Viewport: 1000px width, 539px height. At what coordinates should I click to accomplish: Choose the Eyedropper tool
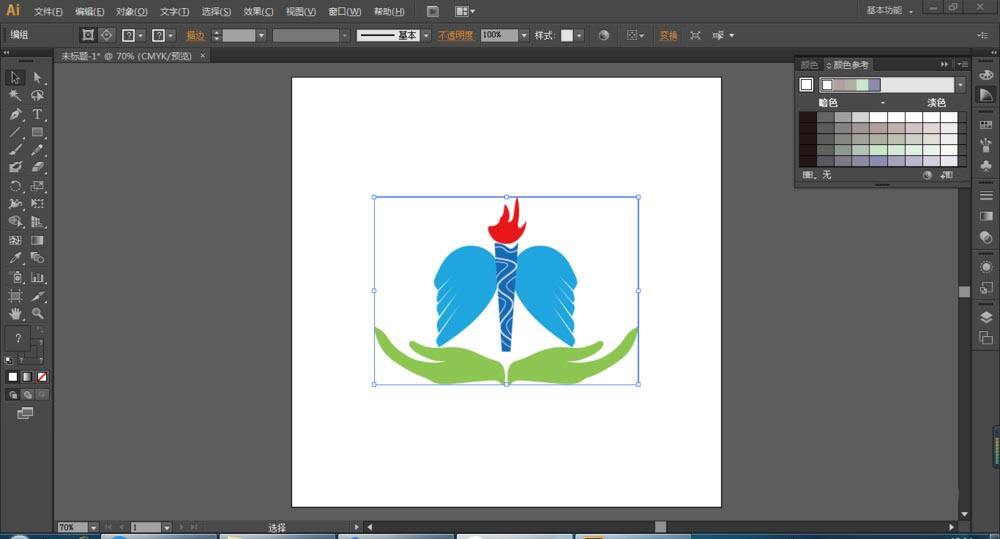[15, 258]
